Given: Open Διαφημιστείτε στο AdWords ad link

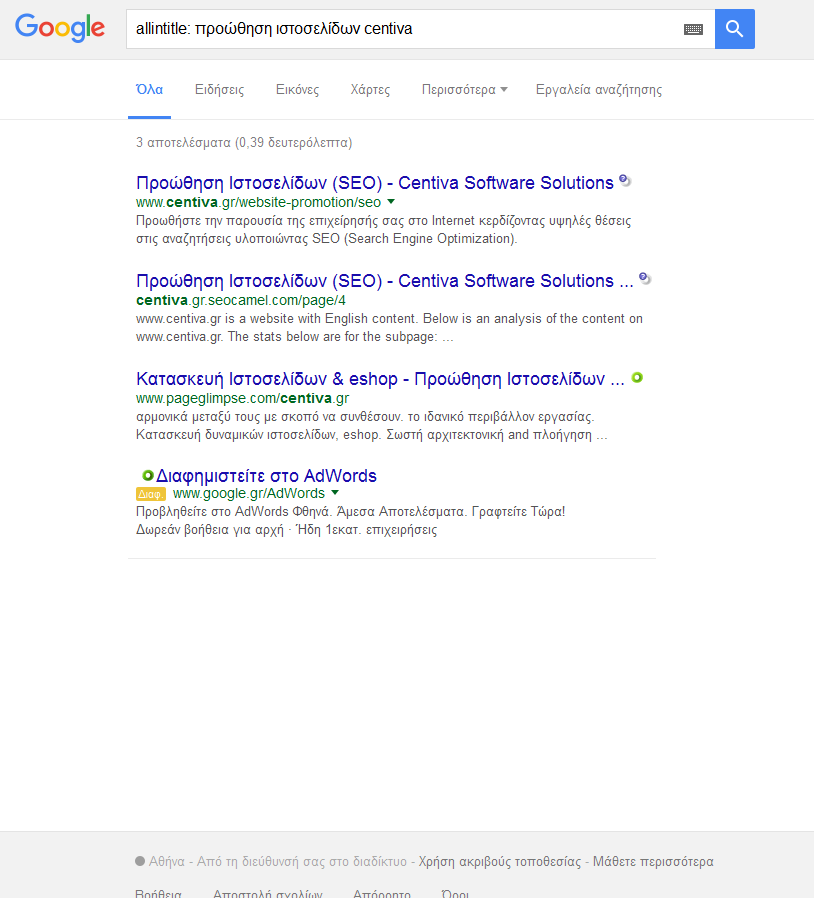Looking at the screenshot, I should 266,476.
